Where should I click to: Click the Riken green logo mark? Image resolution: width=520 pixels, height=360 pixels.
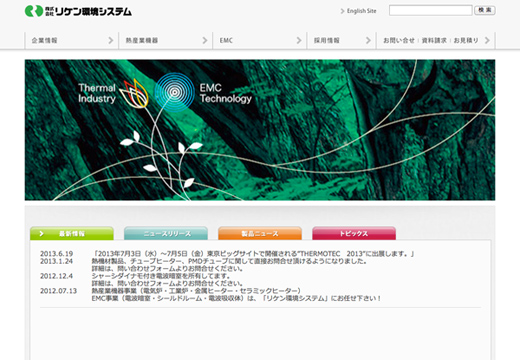(x=34, y=11)
